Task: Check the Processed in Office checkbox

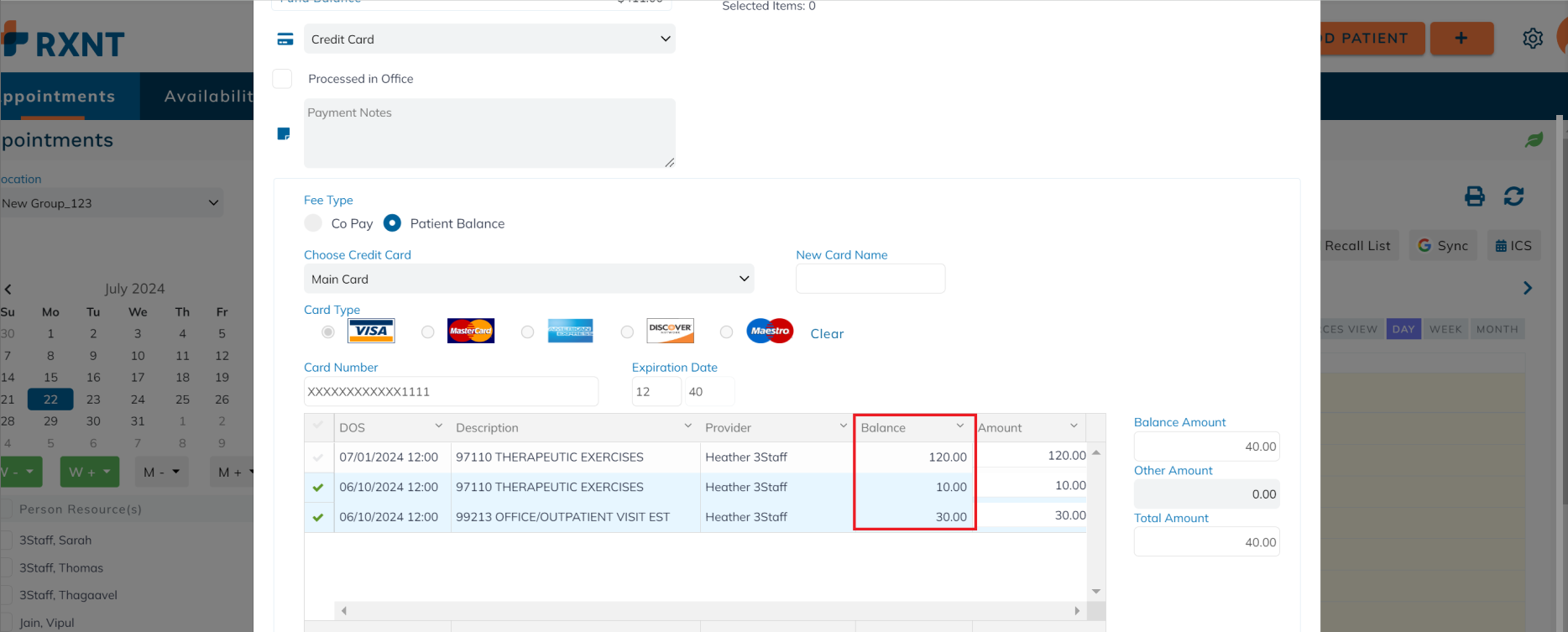Action: pos(283,79)
